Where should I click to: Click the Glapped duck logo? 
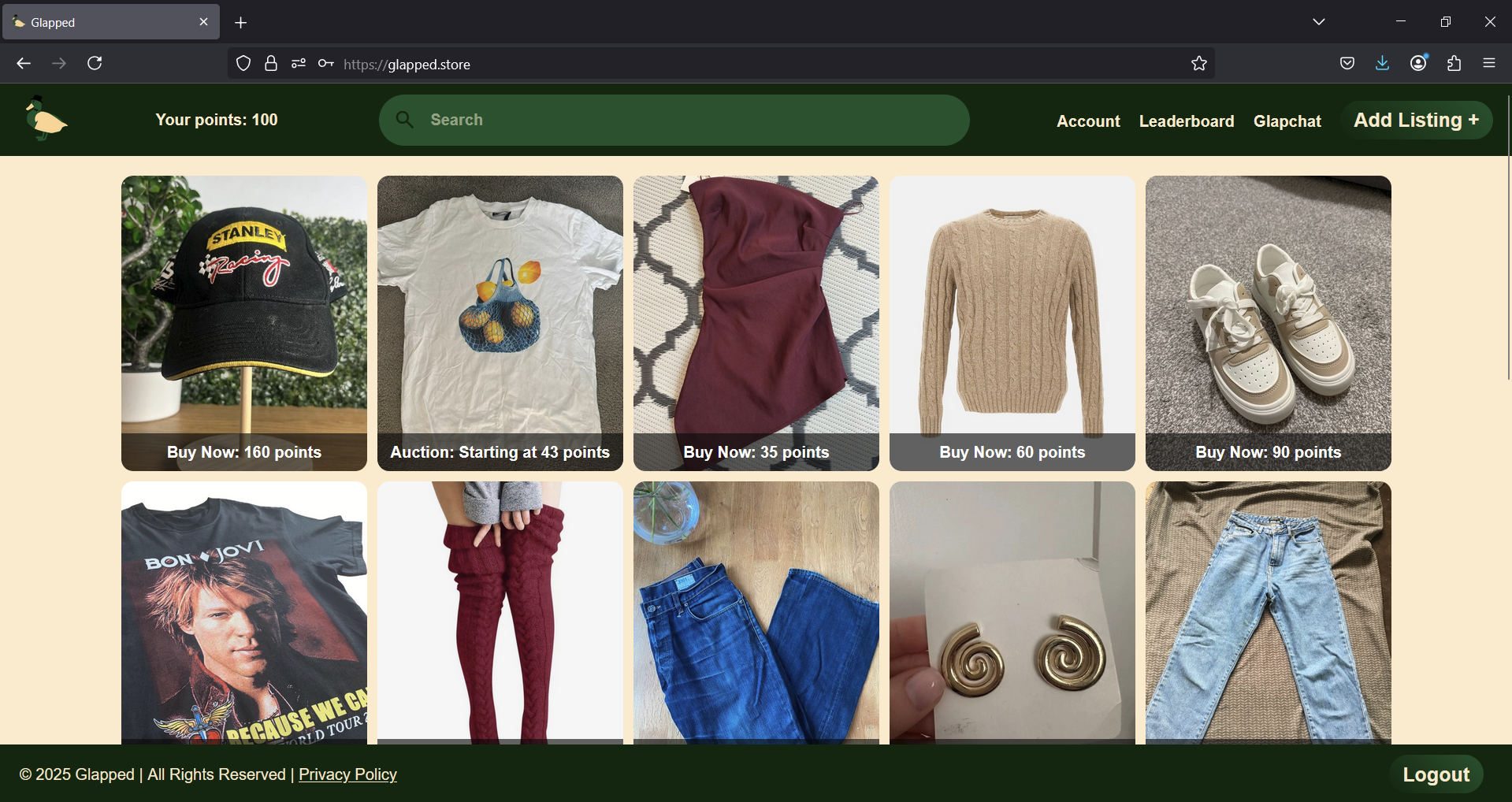tap(46, 119)
